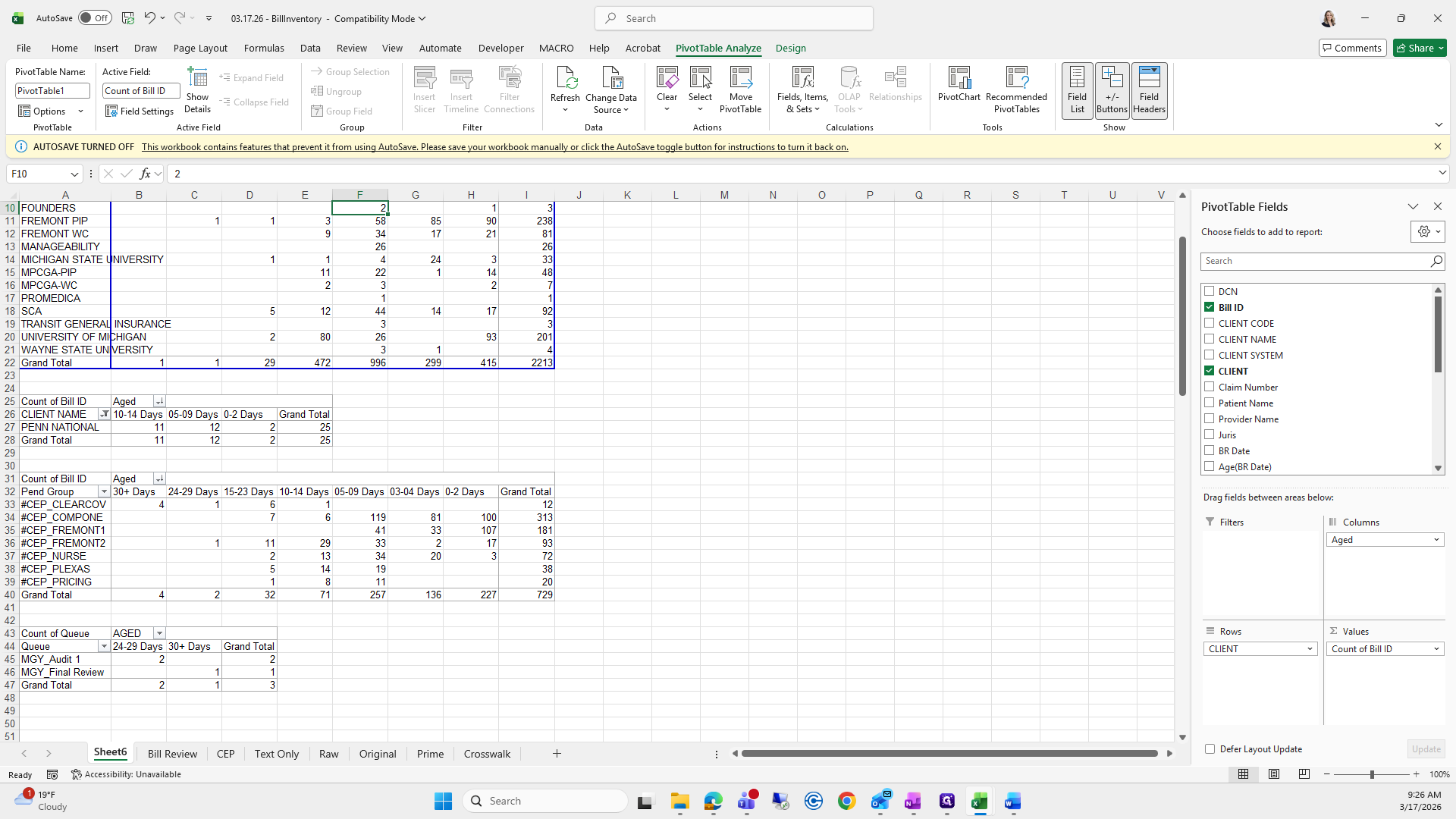Open the CLIENT rows field dropdown
1456x819 pixels.
(1310, 649)
